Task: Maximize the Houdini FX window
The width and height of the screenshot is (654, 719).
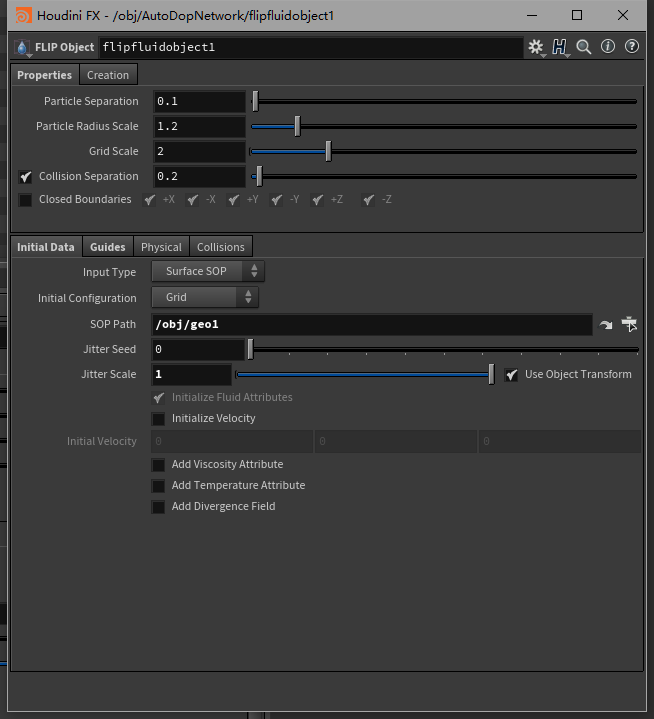Action: (577, 15)
